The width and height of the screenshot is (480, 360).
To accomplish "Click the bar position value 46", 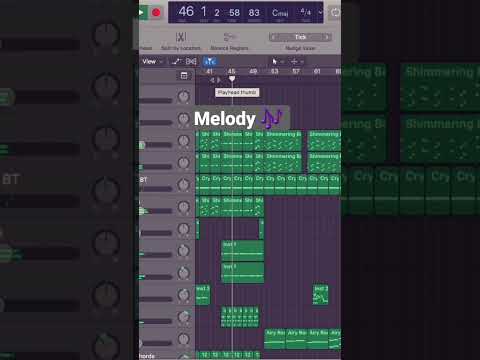I will pos(186,12).
